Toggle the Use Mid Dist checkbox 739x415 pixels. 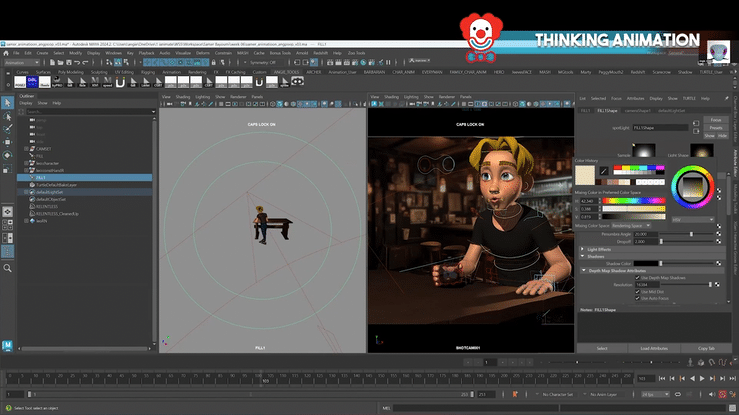[637, 291]
